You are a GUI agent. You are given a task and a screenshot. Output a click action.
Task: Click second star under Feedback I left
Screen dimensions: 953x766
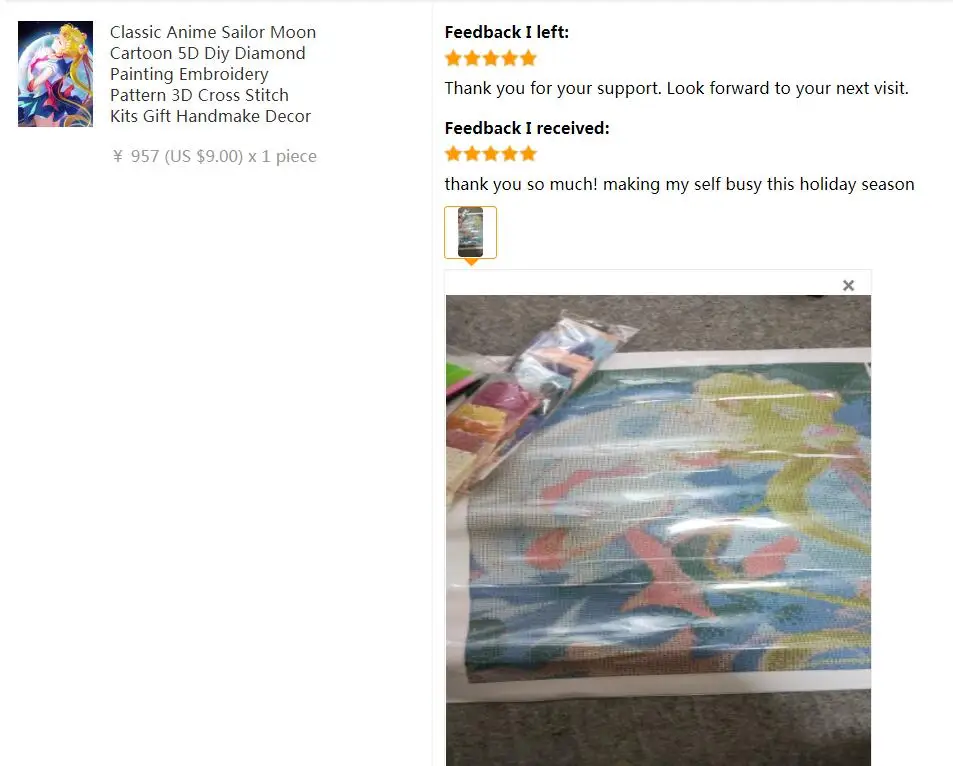(x=472, y=58)
